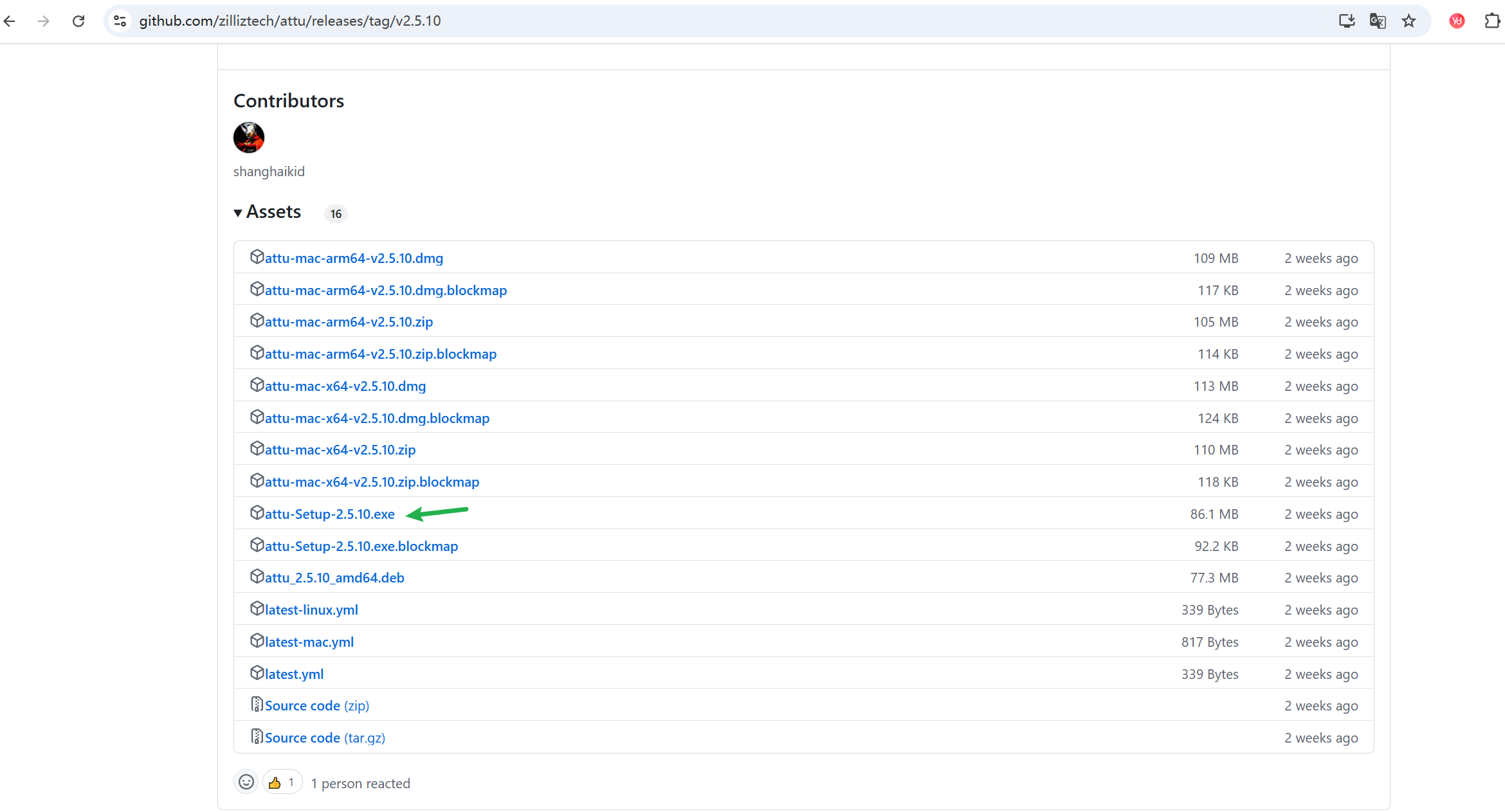Open the Google Translate page icon
Image resolution: width=1505 pixels, height=812 pixels.
pos(1377,21)
